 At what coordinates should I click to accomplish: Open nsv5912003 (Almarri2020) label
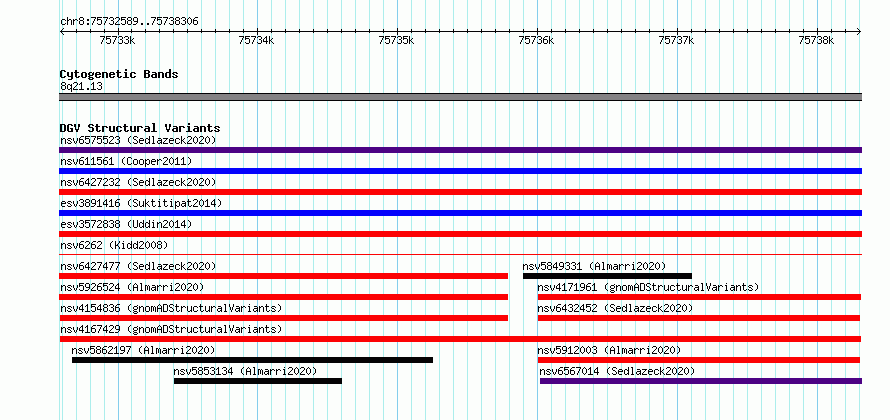pos(609,350)
